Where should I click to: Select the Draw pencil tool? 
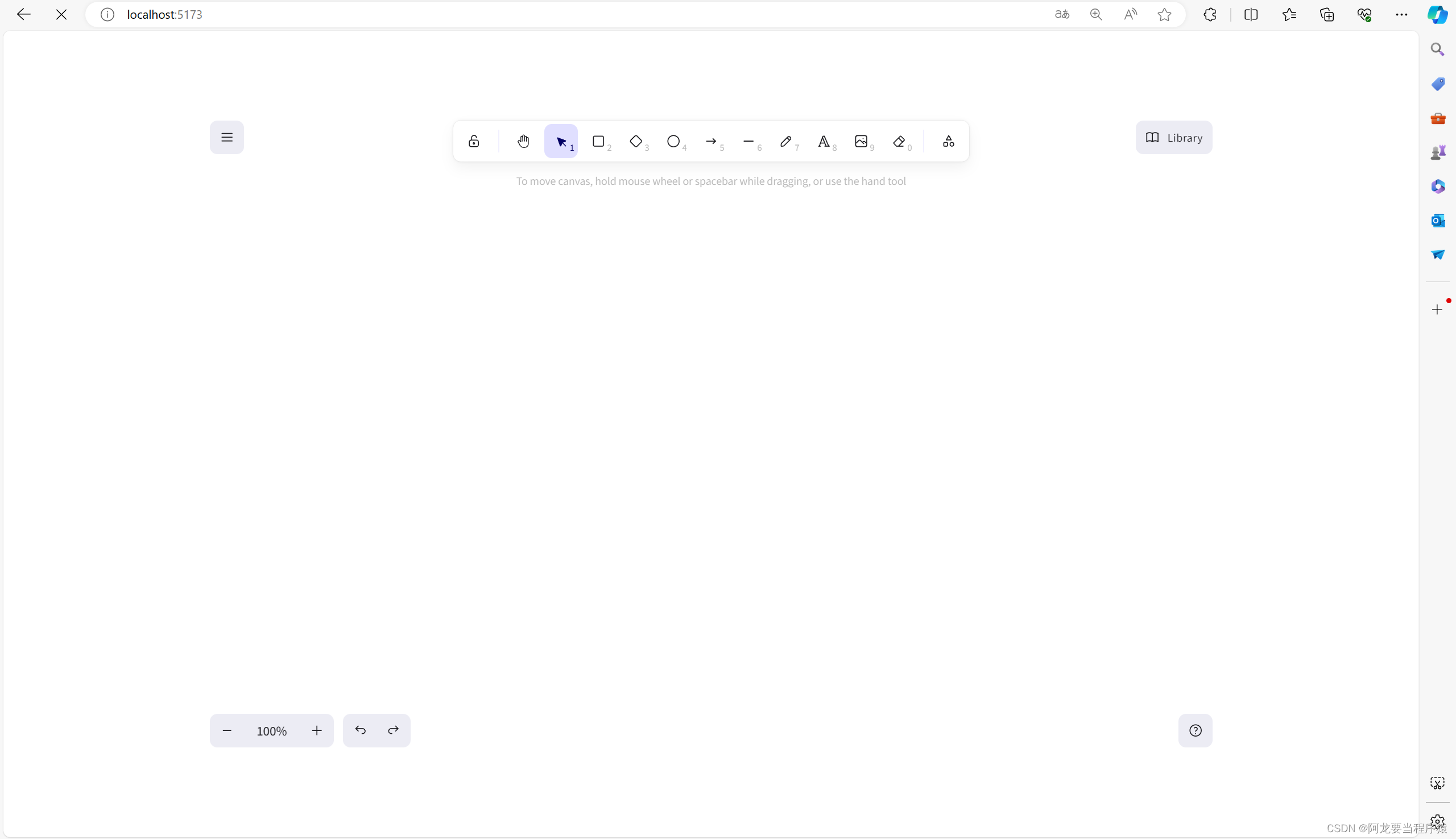click(786, 141)
